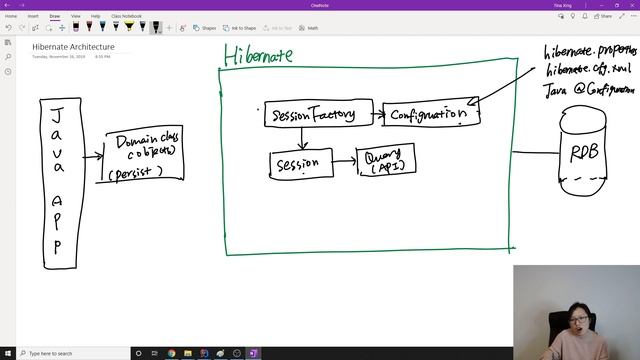Image resolution: width=640 pixels, height=360 pixels.
Task: Click the Share button
Action: pyautogui.click(x=603, y=16)
